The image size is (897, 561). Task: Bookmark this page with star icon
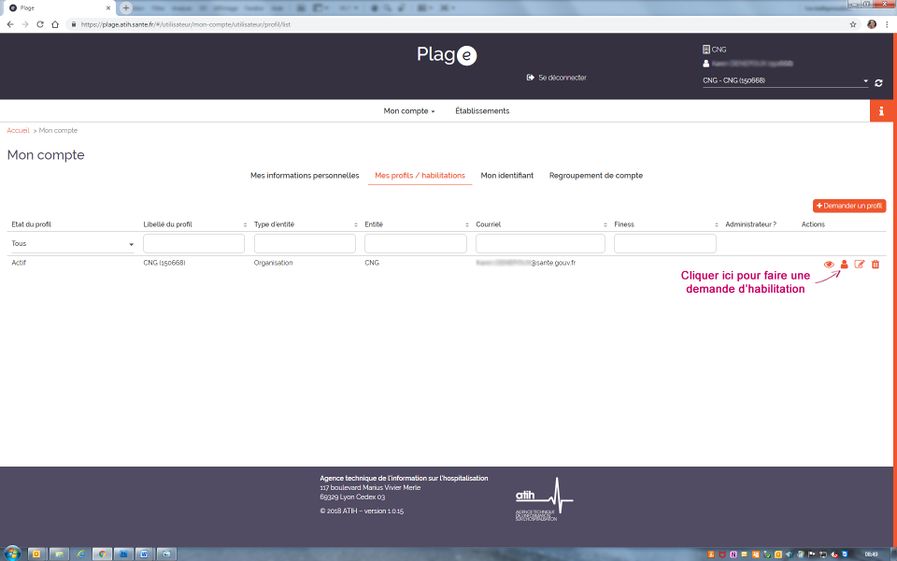853,24
